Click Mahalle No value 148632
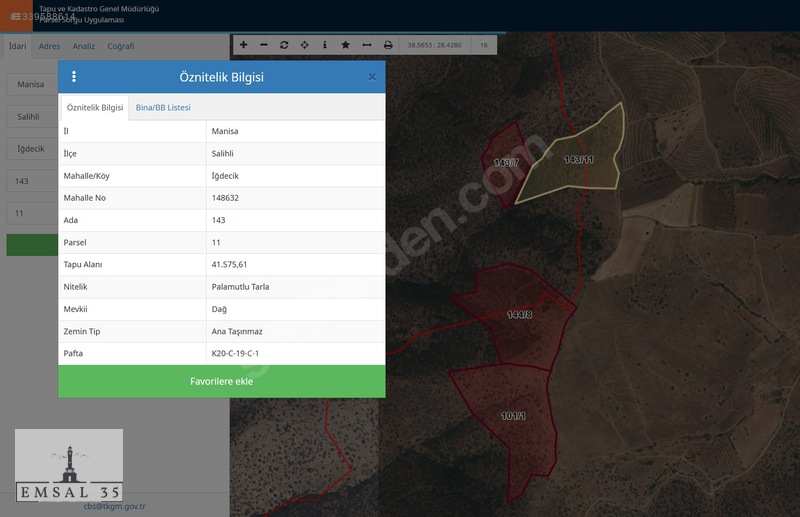800x517 pixels. 225,198
